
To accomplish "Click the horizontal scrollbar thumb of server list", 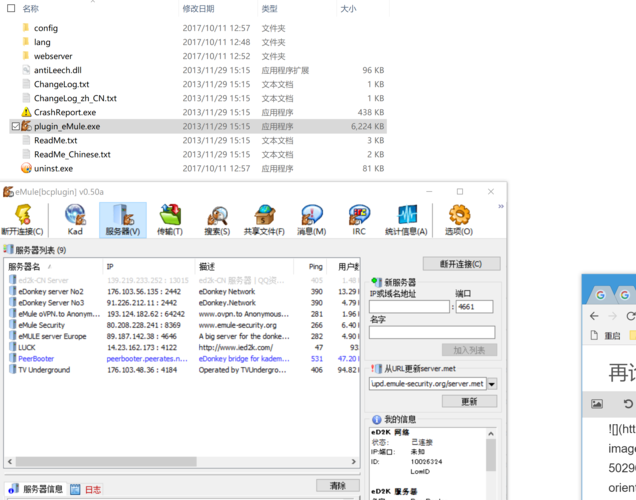I will (x=106, y=461).
